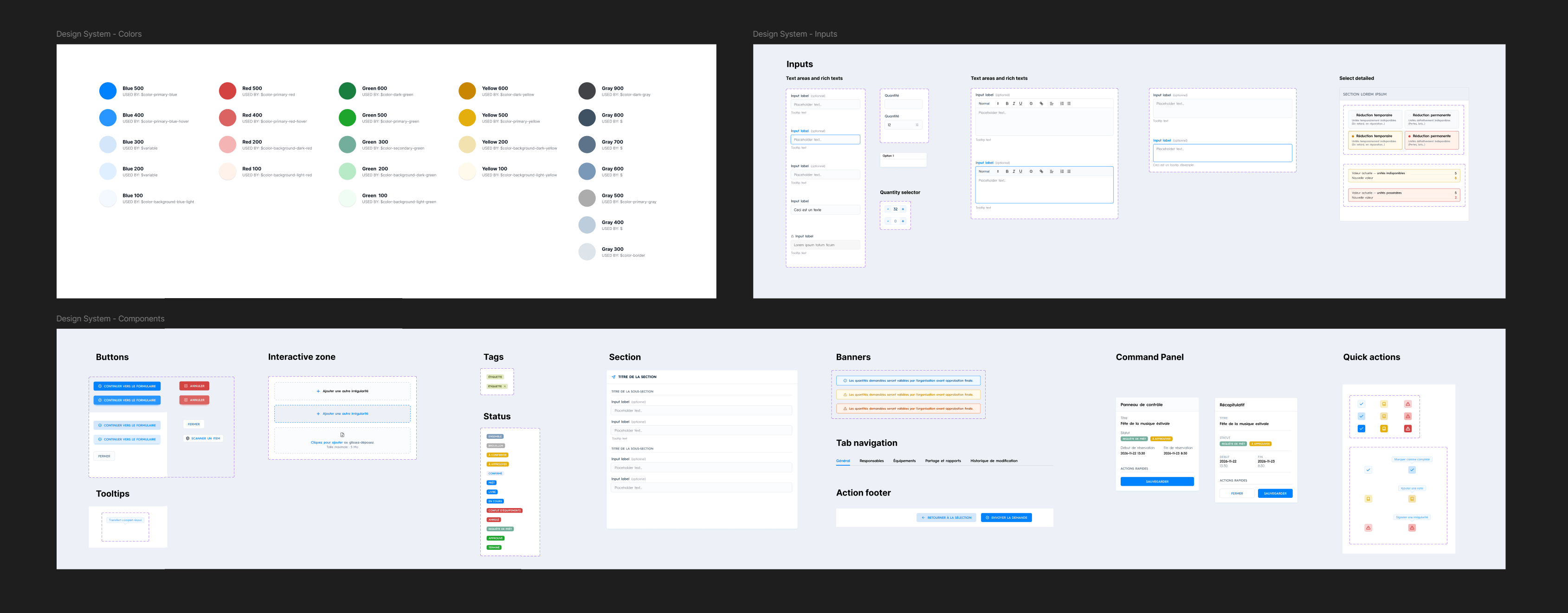Screen dimensions: 1568x613
Task: Click the RETOURNER À LA SÉLECTION button
Action: pyautogui.click(x=947, y=518)
